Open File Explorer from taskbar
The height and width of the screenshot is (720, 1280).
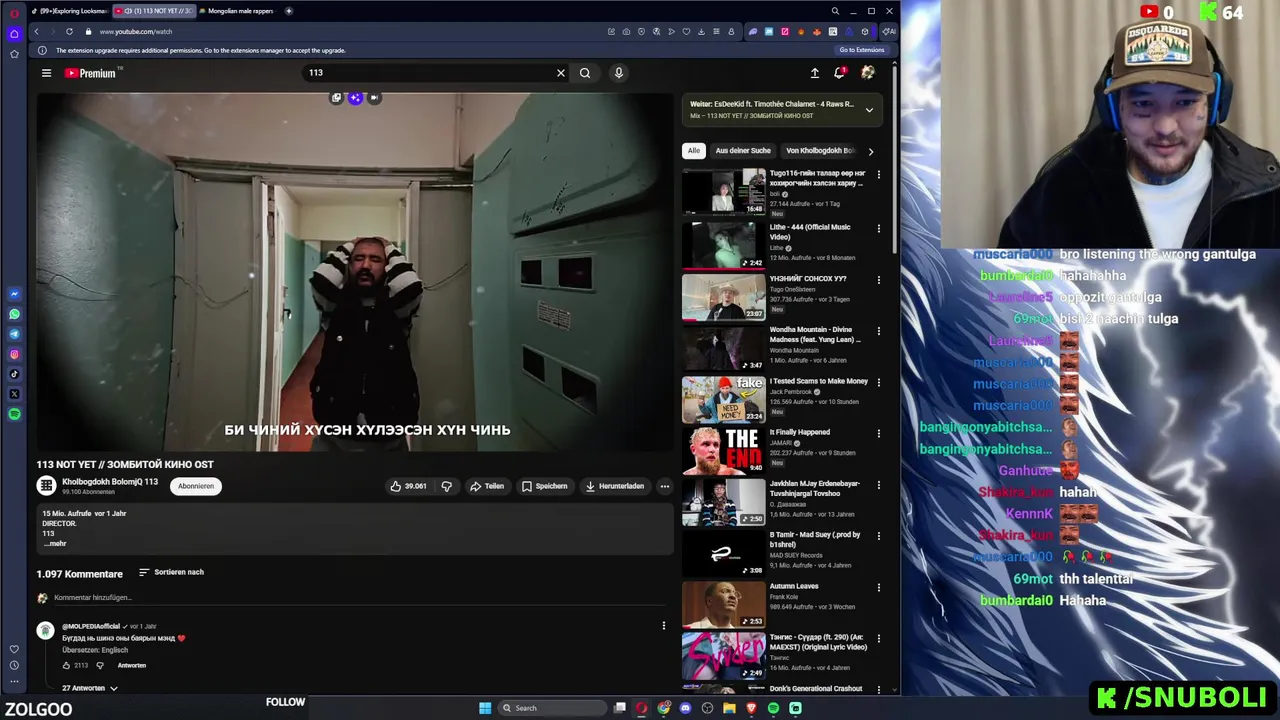pyautogui.click(x=729, y=708)
